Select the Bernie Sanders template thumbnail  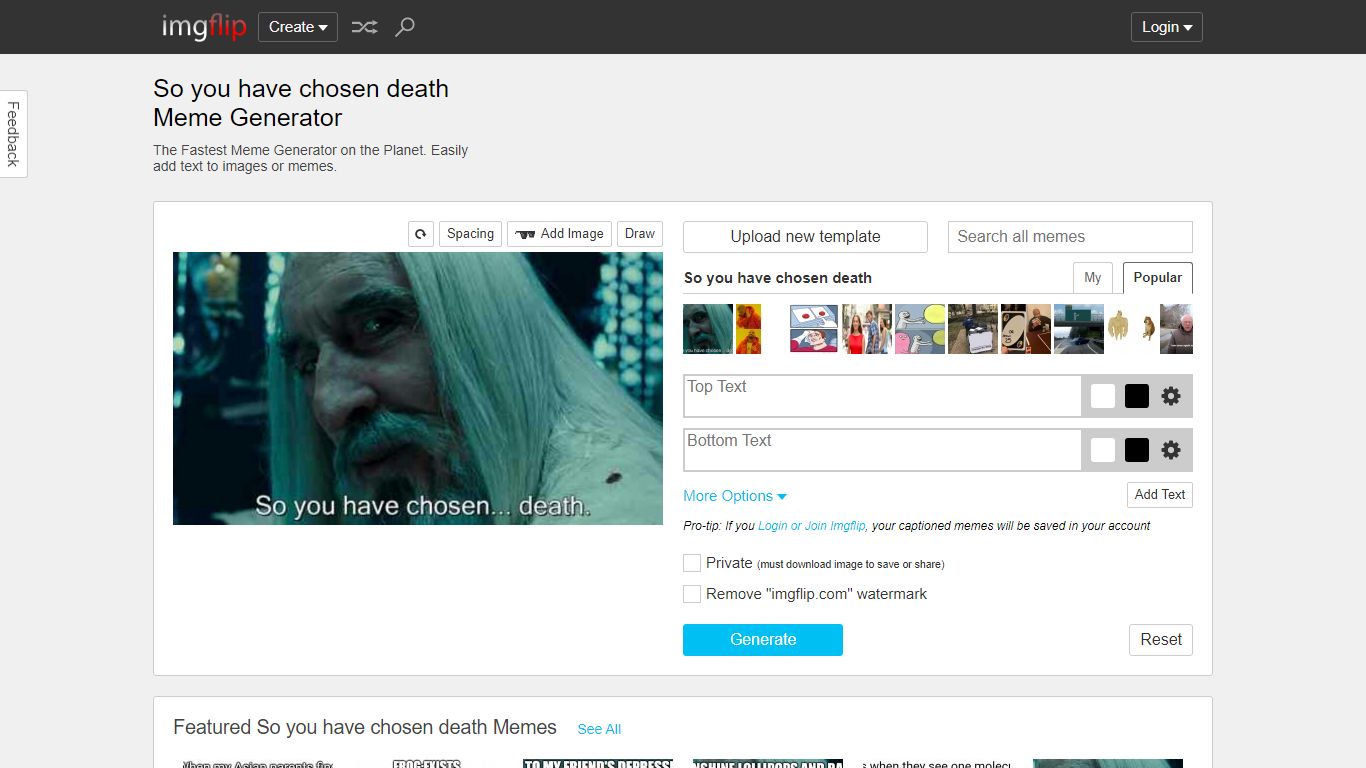point(1177,329)
